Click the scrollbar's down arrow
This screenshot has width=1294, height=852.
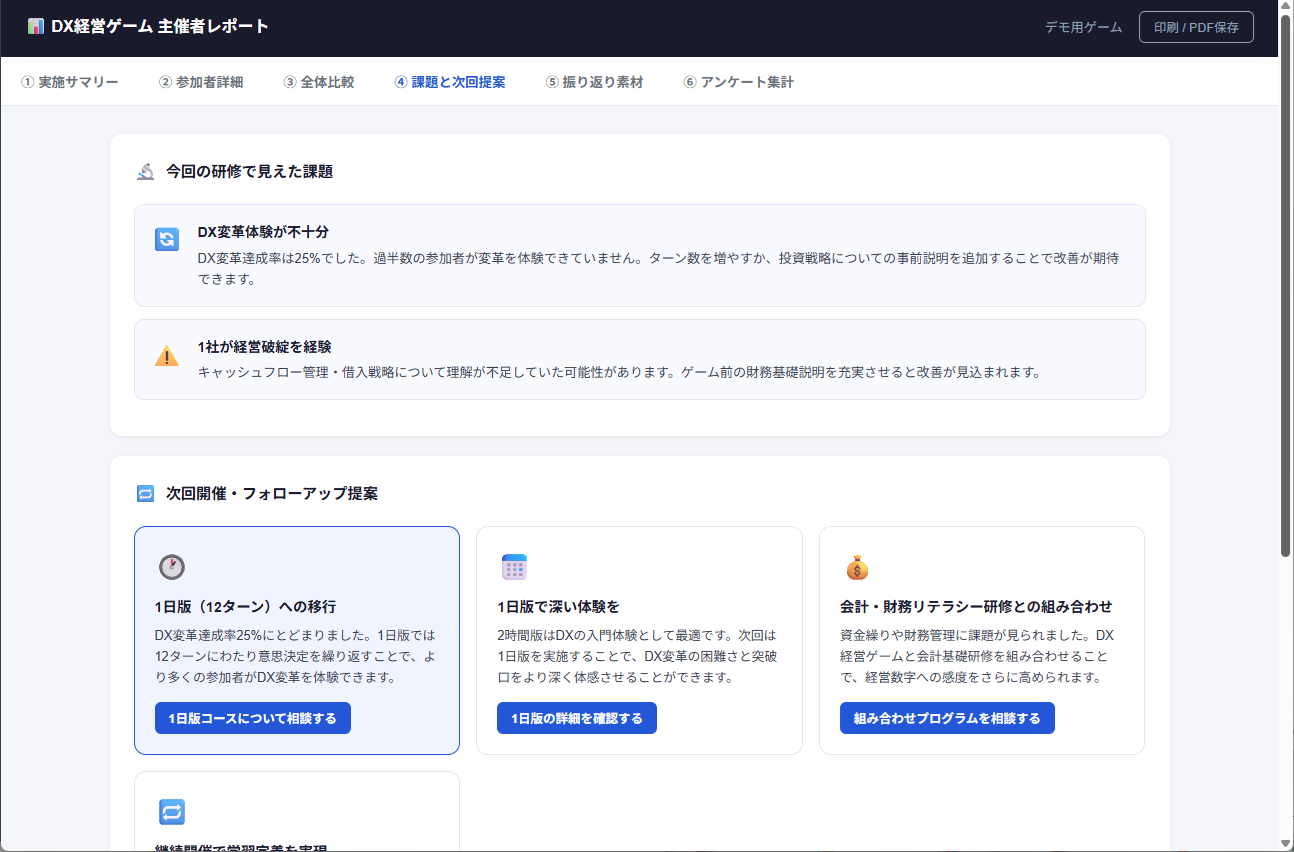pos(1286,844)
